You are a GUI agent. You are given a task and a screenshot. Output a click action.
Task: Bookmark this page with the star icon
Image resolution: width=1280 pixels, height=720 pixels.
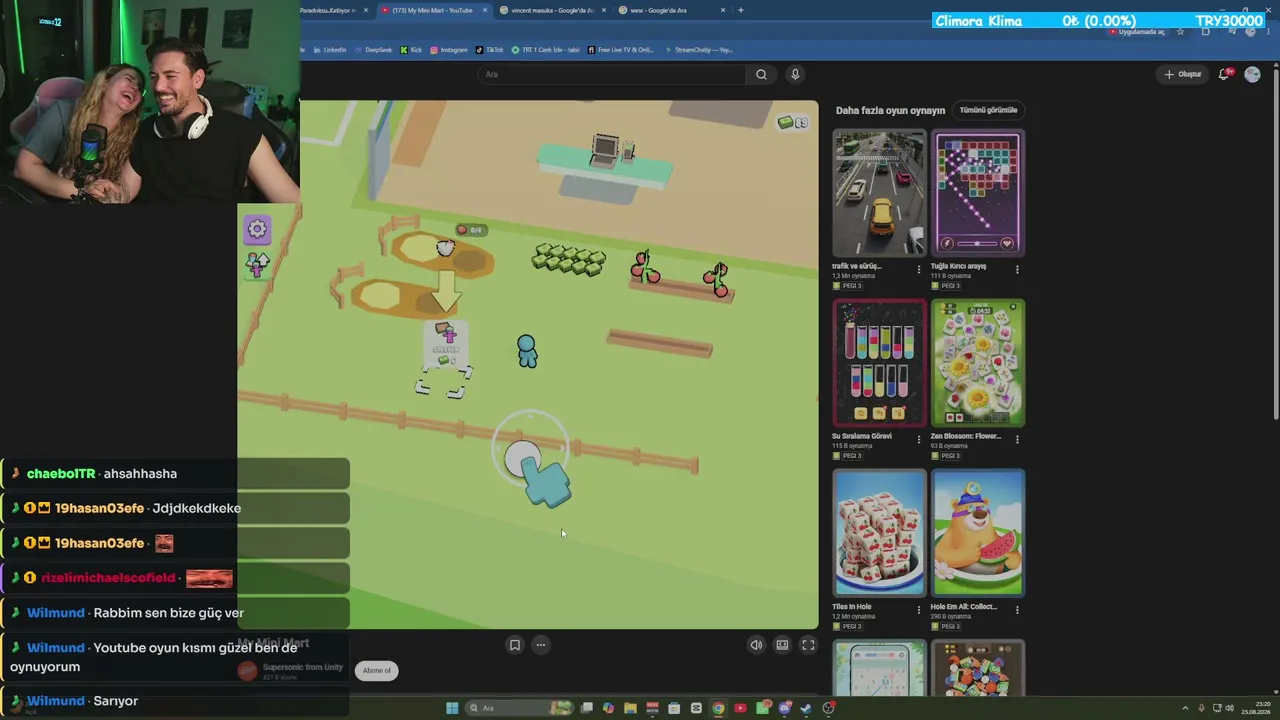(1180, 32)
